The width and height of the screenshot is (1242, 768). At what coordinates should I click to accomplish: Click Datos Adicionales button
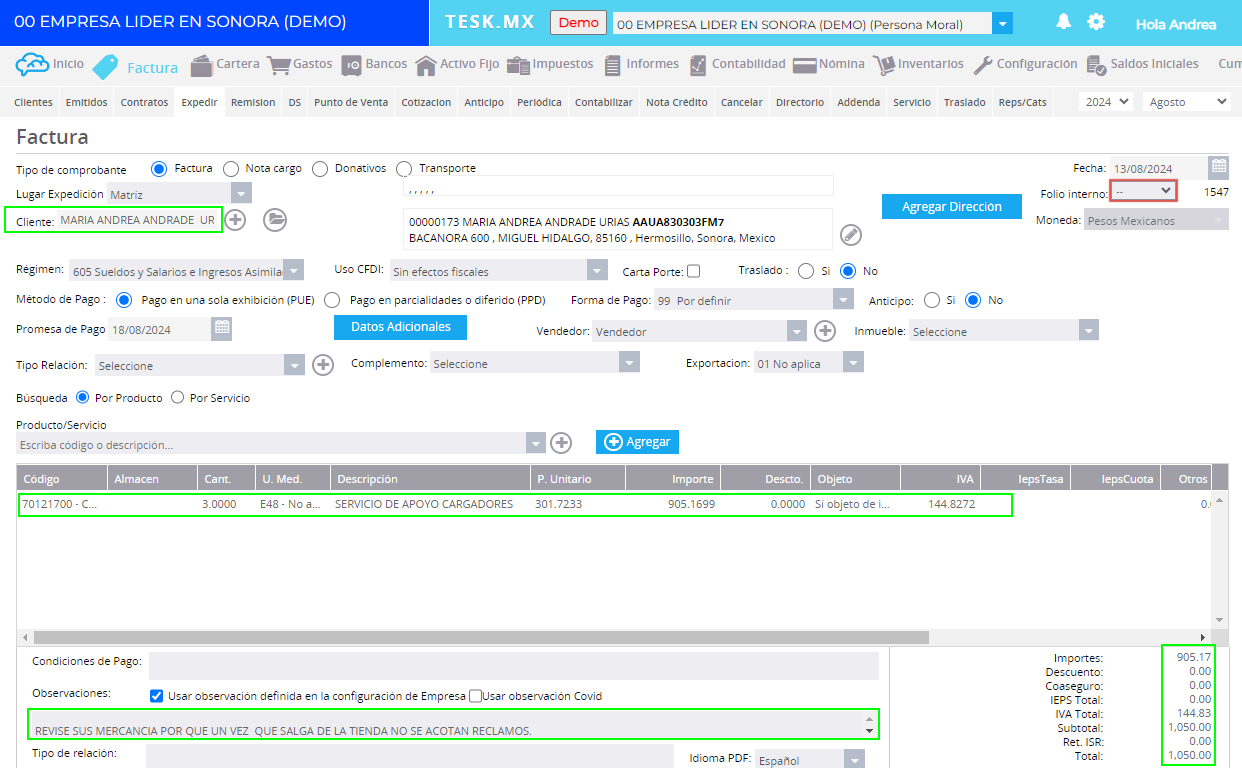400,327
